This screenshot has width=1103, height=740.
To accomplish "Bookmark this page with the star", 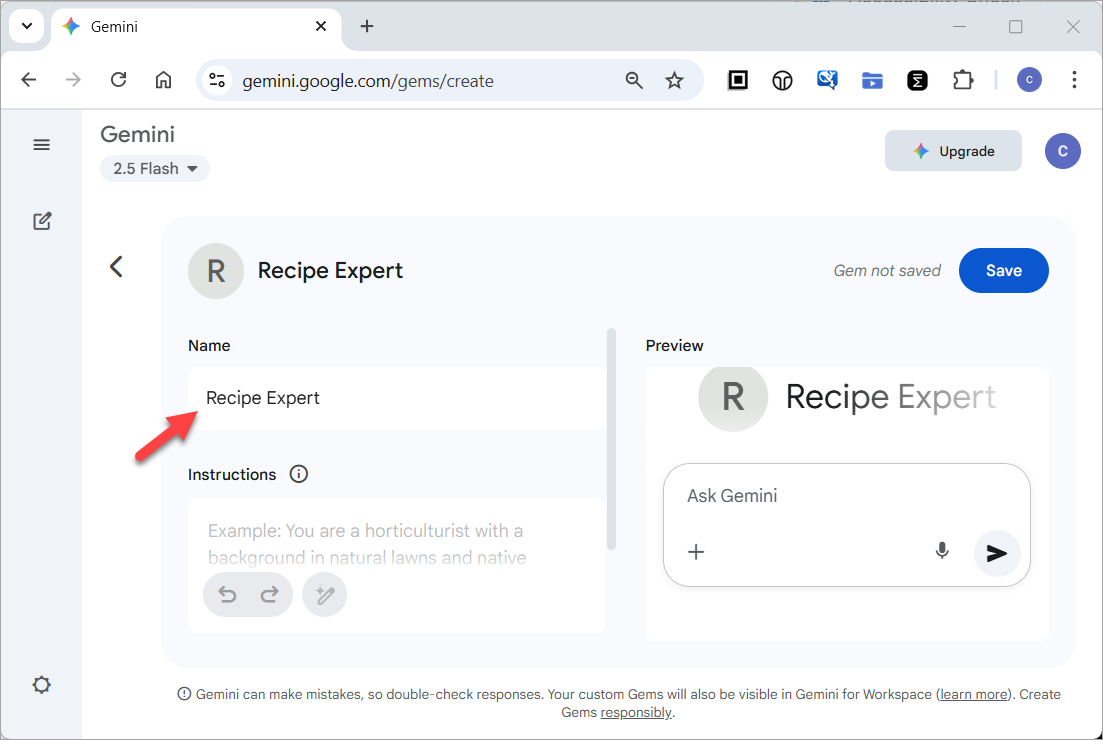I will (674, 80).
